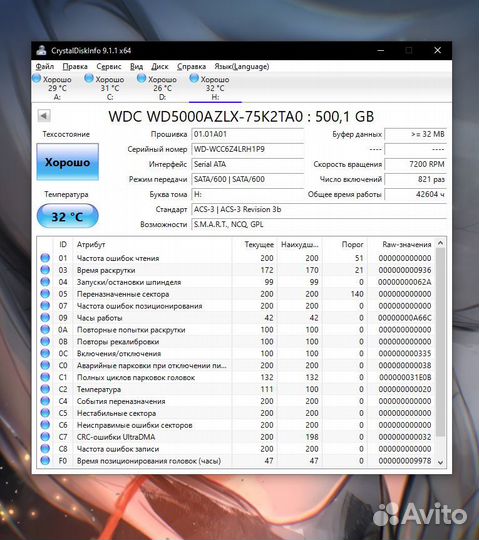
Task: Click status icon for attribute 09
Action: tap(45, 318)
